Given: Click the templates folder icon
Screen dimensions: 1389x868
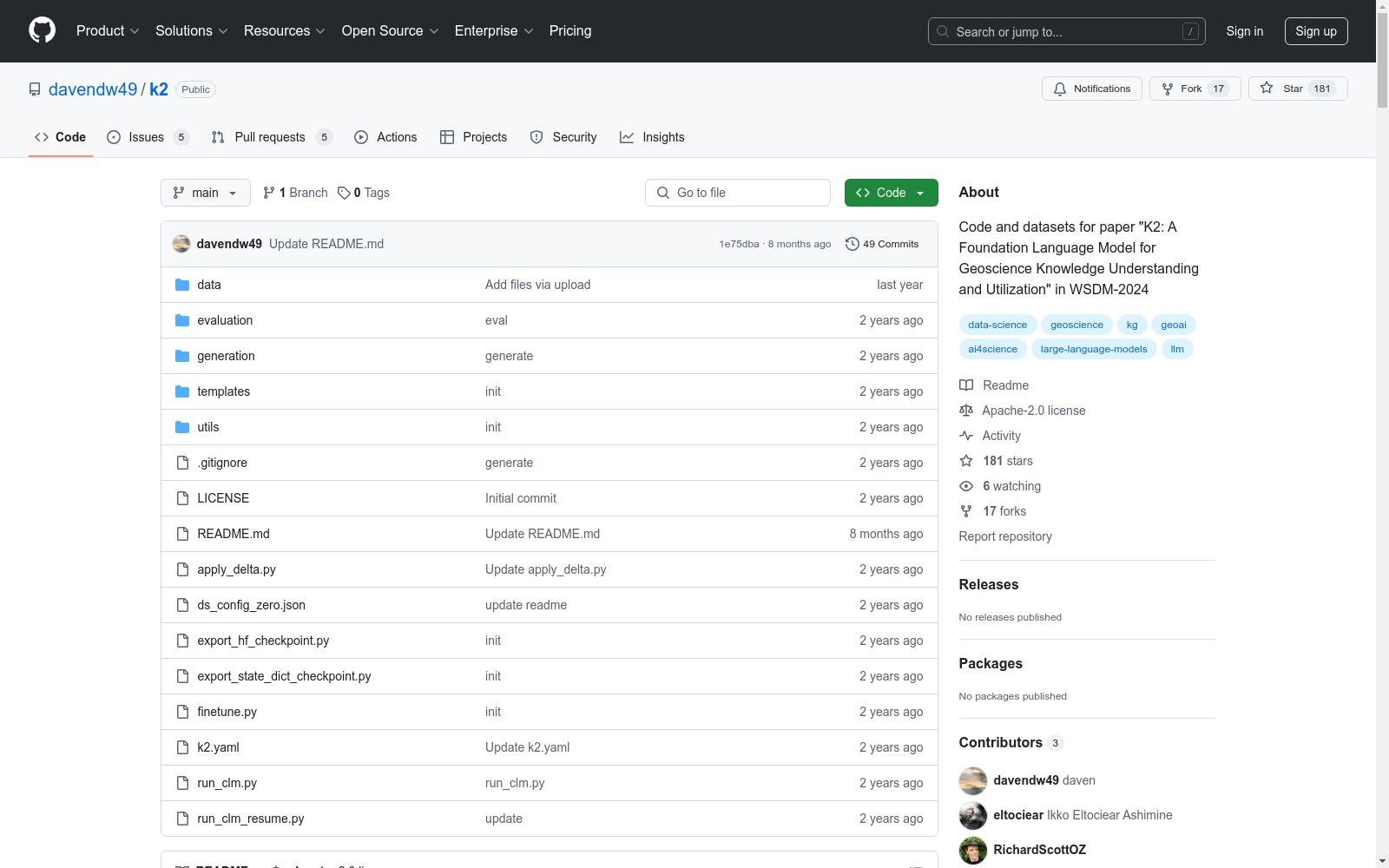Looking at the screenshot, I should click(x=182, y=391).
